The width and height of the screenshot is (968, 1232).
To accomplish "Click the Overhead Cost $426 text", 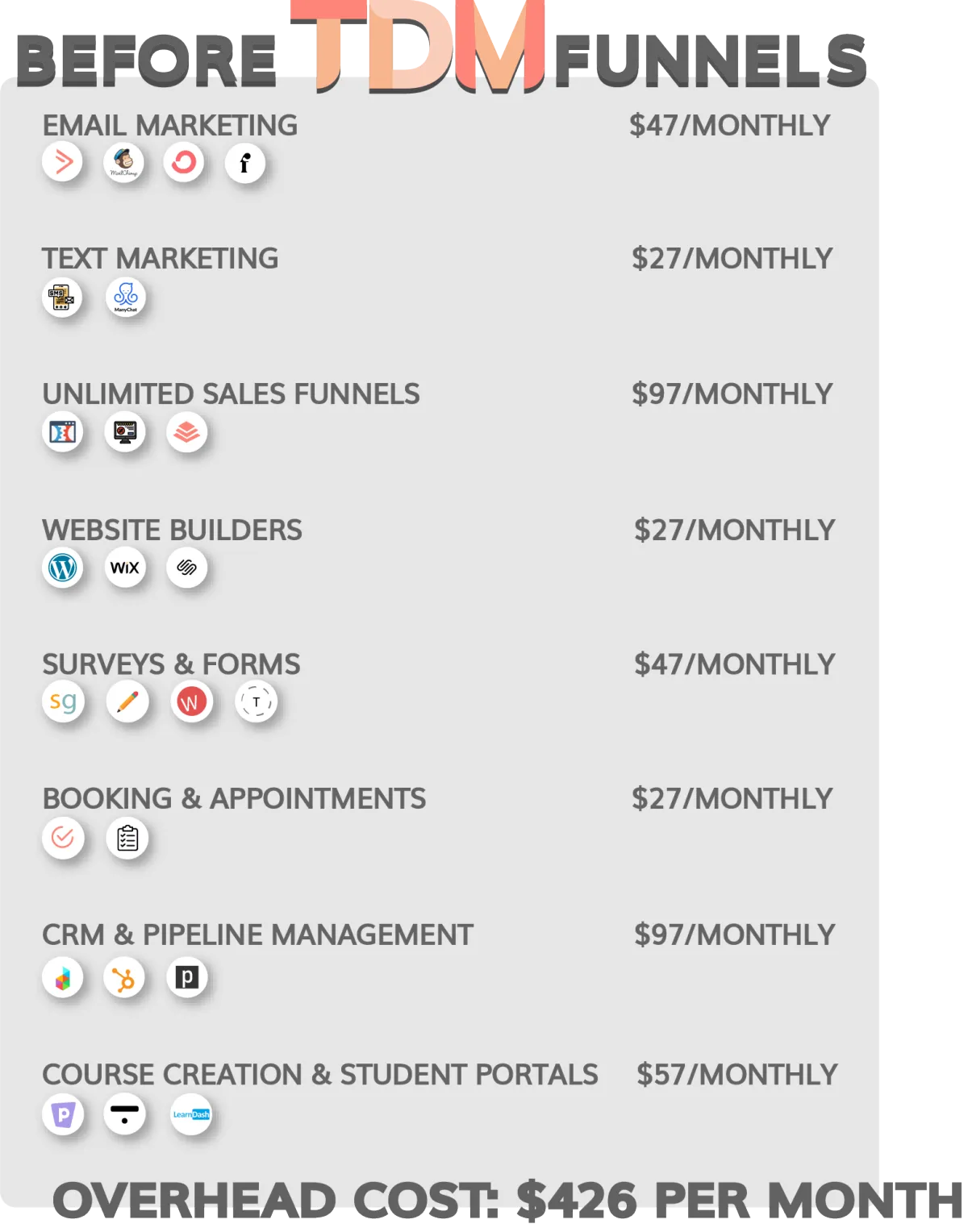I will pyautogui.click(x=507, y=1201).
